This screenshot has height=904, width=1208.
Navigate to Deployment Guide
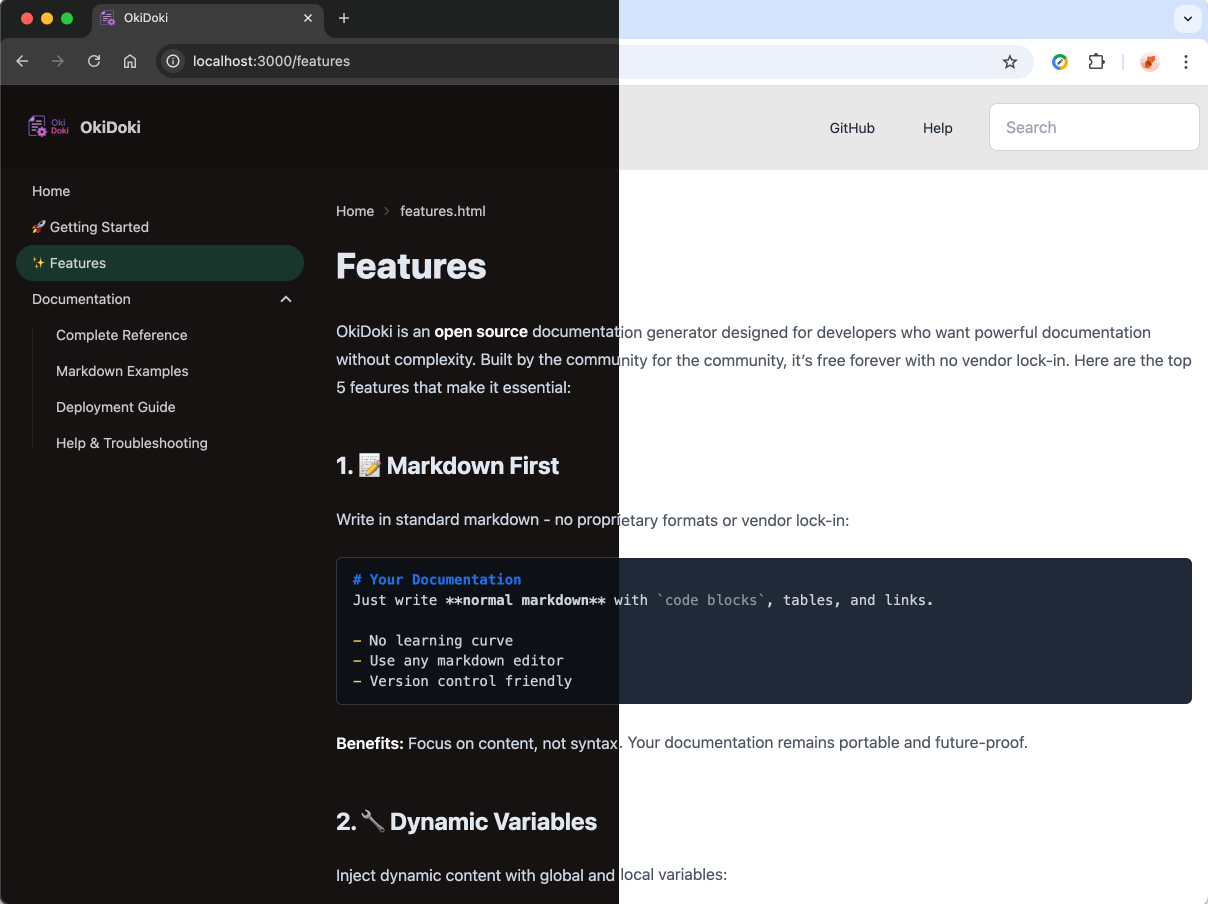click(116, 407)
